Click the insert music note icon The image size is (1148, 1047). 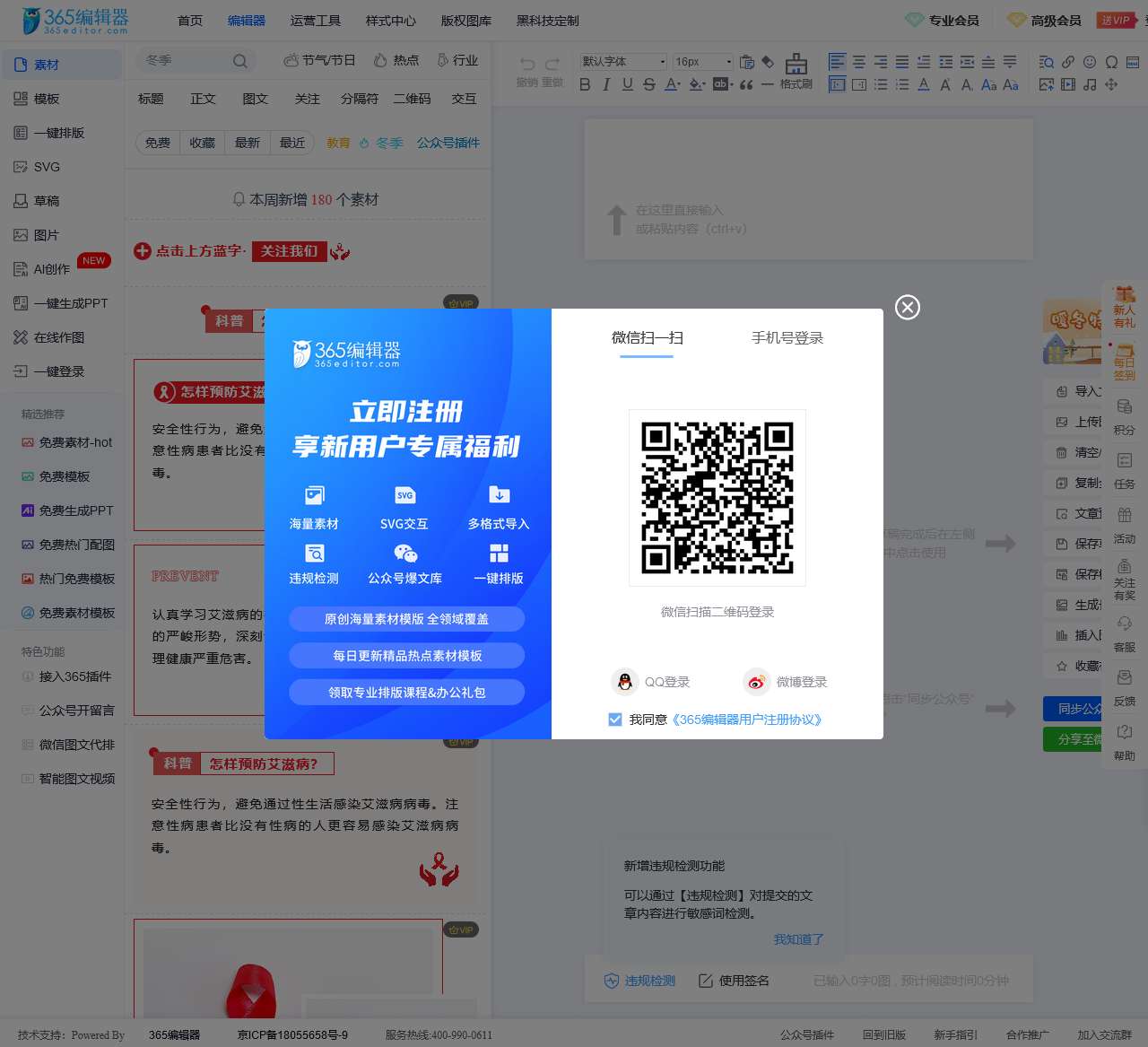1090,84
